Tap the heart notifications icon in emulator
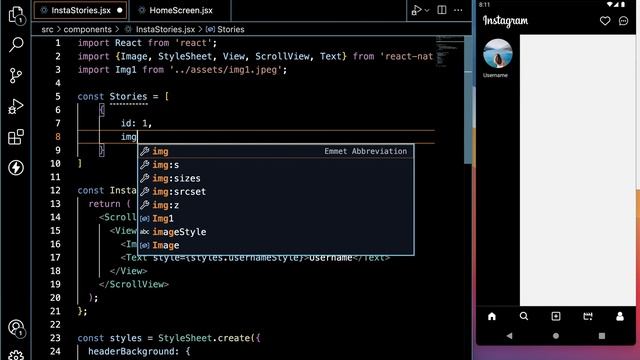 click(605, 21)
